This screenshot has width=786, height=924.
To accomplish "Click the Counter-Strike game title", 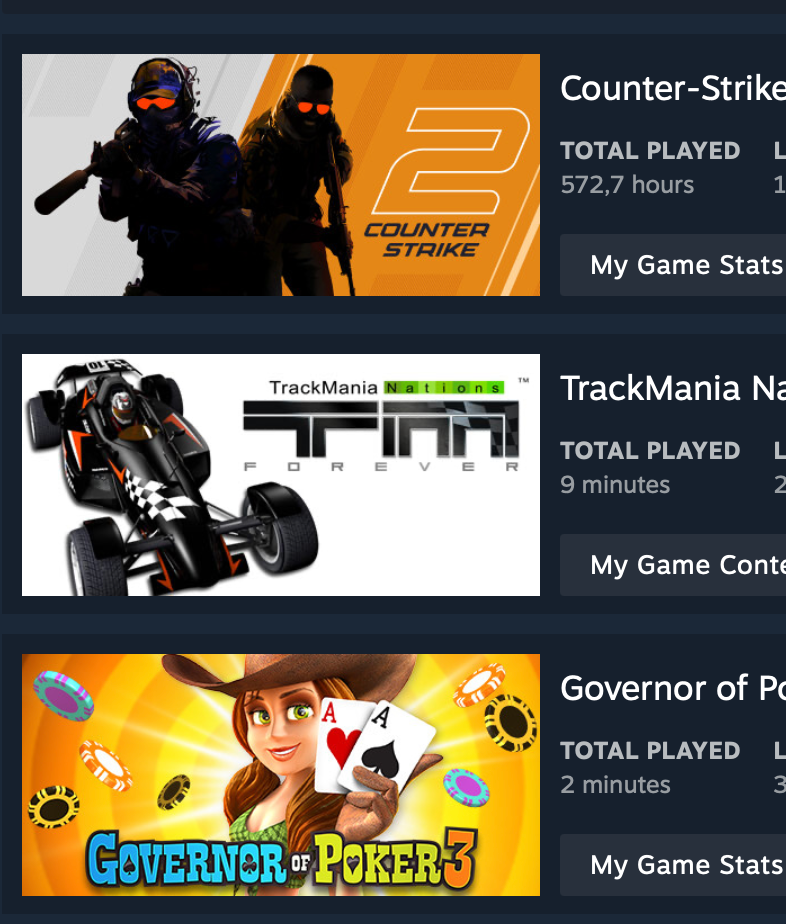I will click(x=673, y=88).
